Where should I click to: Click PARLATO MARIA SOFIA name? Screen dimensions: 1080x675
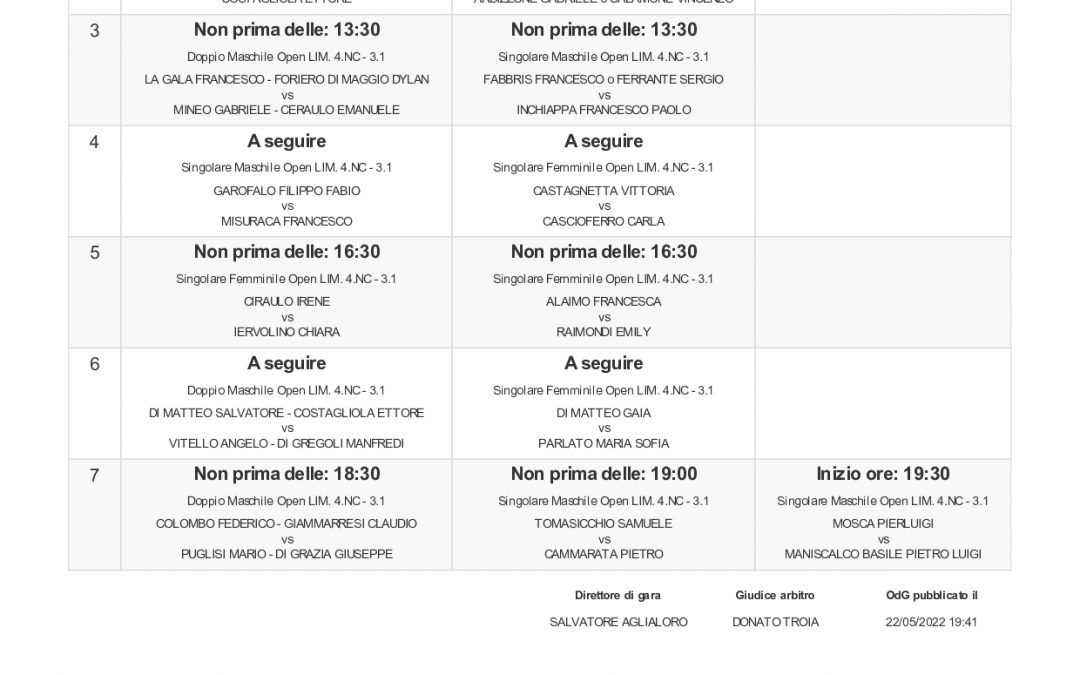(603, 444)
